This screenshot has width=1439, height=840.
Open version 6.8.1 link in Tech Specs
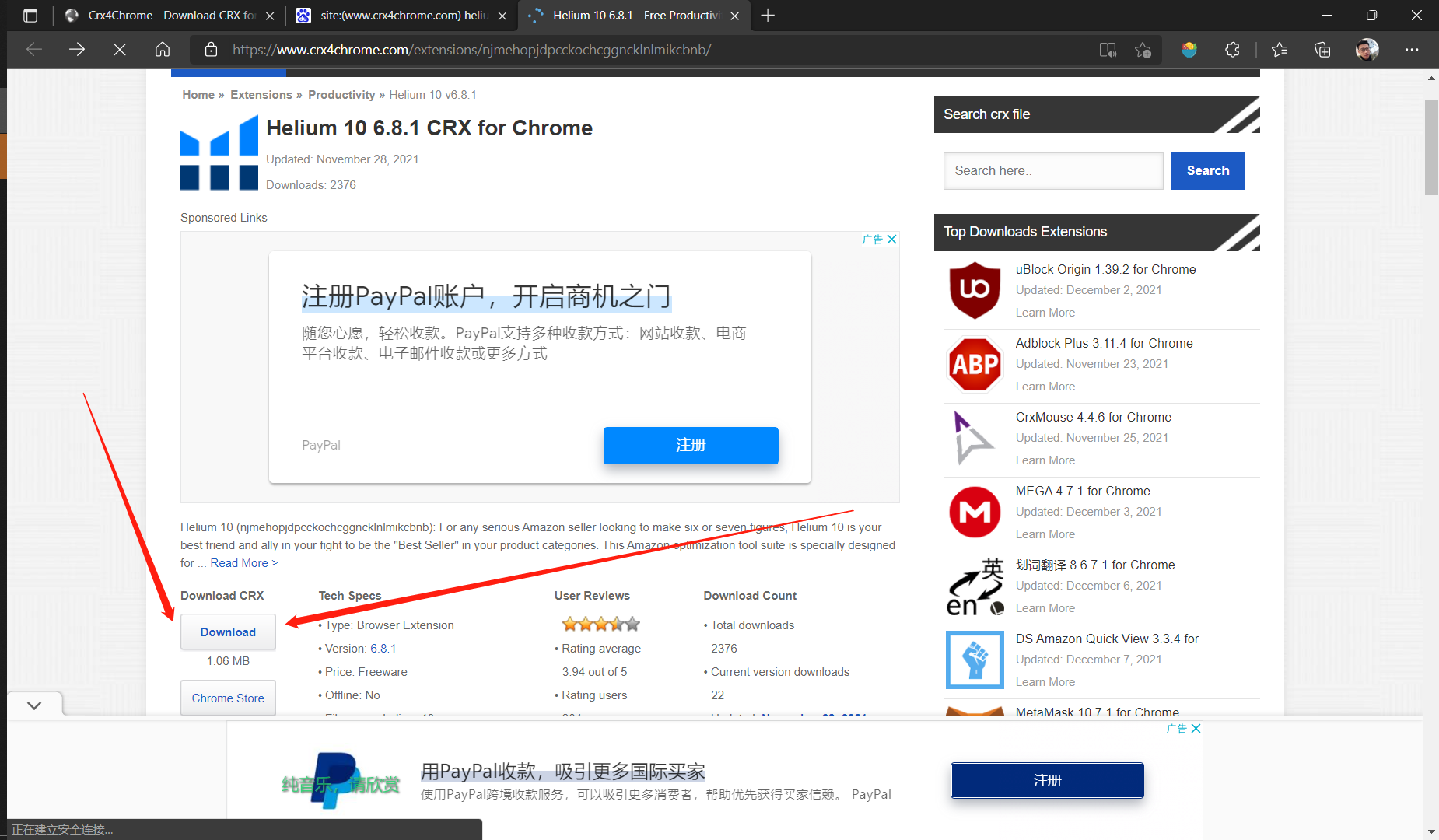[383, 649]
